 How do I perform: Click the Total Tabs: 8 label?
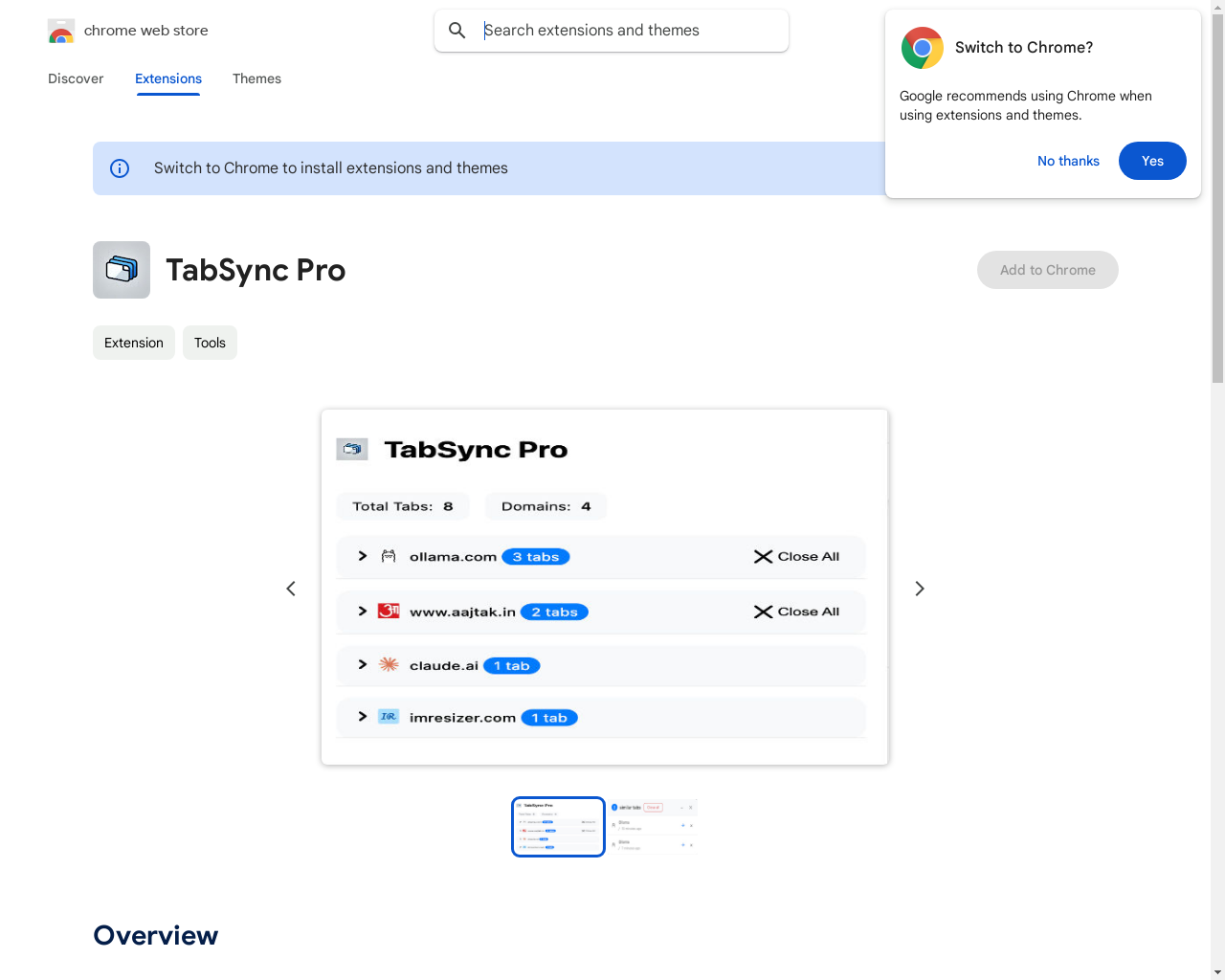click(x=403, y=506)
